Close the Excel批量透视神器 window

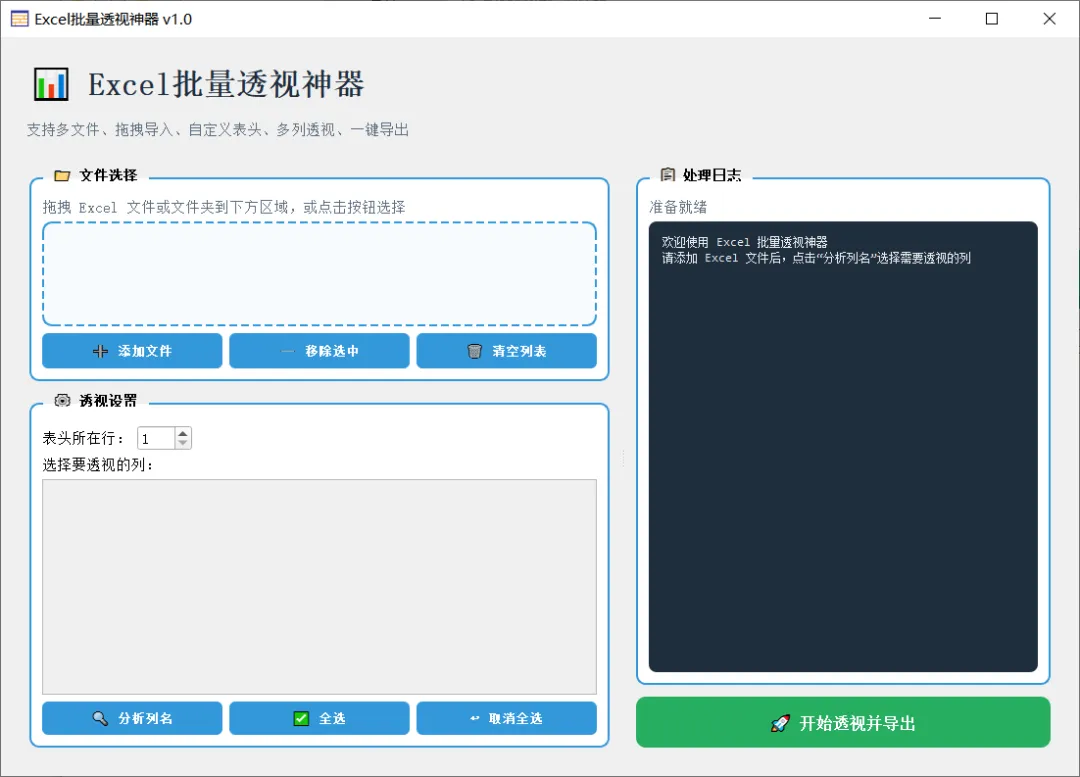(1049, 19)
